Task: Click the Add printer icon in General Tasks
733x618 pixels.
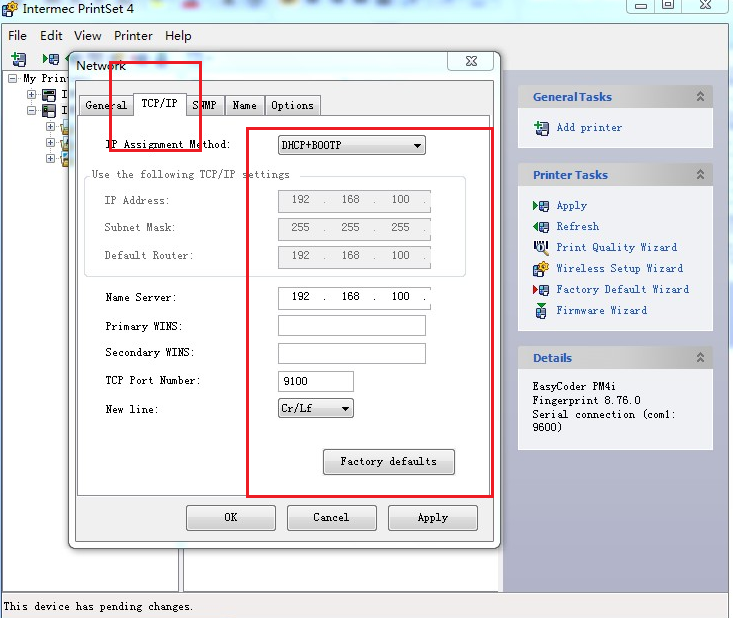Action: (x=541, y=128)
